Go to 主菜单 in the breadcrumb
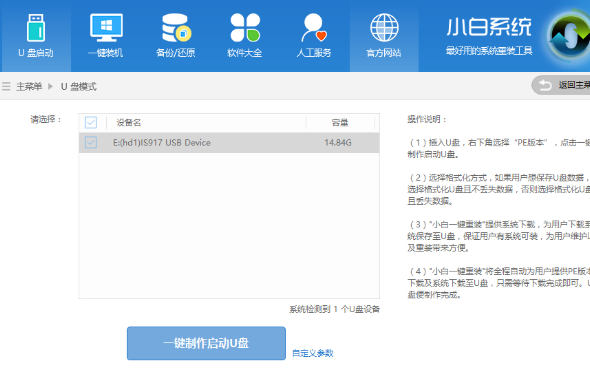This screenshot has width=590, height=374. [29, 87]
